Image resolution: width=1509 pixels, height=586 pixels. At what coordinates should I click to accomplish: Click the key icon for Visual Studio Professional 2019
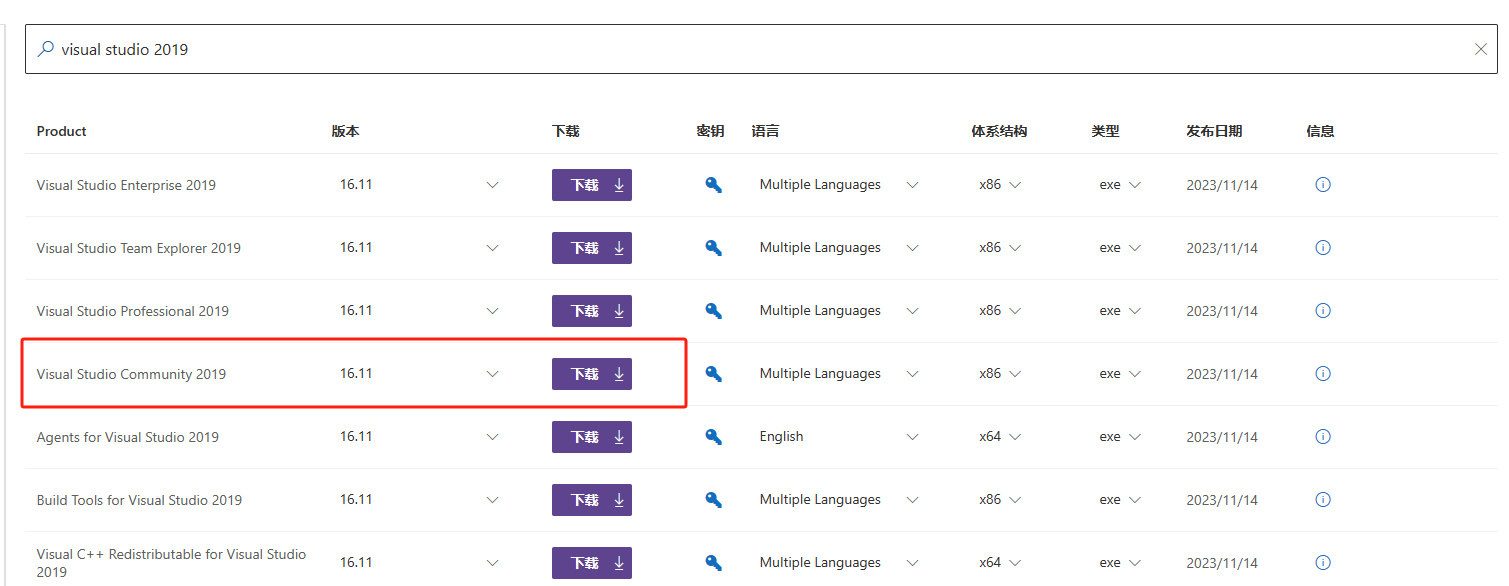pos(713,311)
